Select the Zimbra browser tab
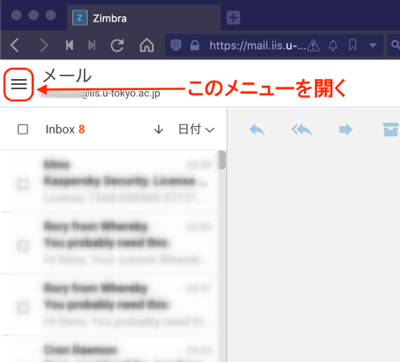The image size is (400, 362). 144,18
